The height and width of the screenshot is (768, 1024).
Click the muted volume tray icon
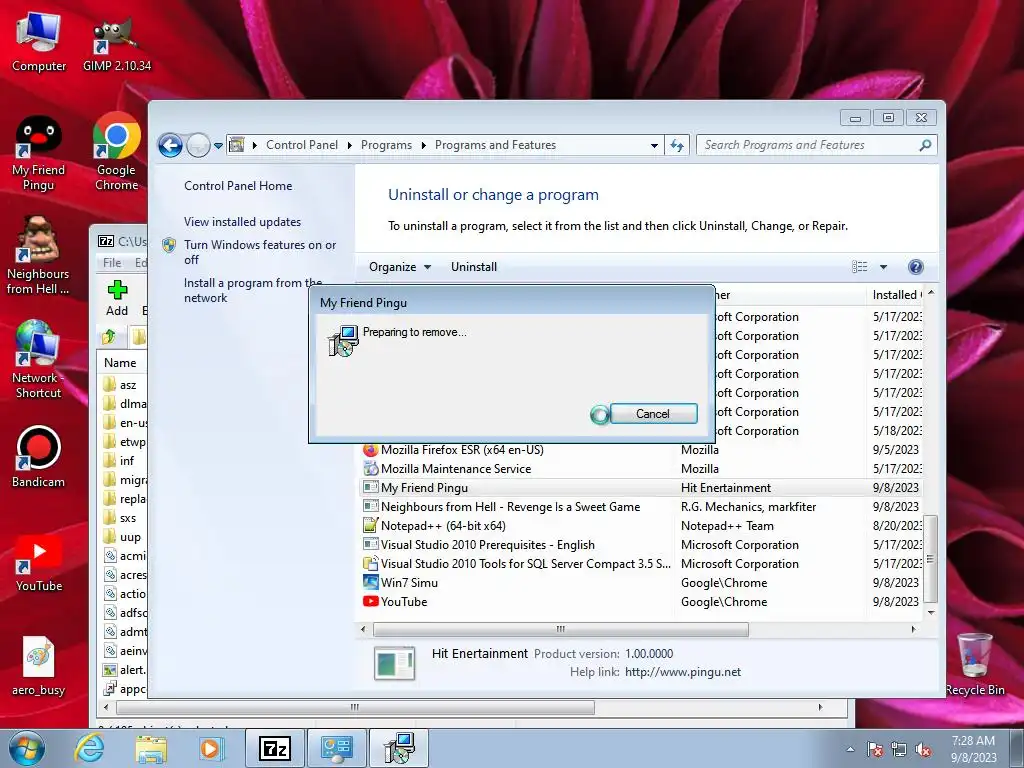923,749
